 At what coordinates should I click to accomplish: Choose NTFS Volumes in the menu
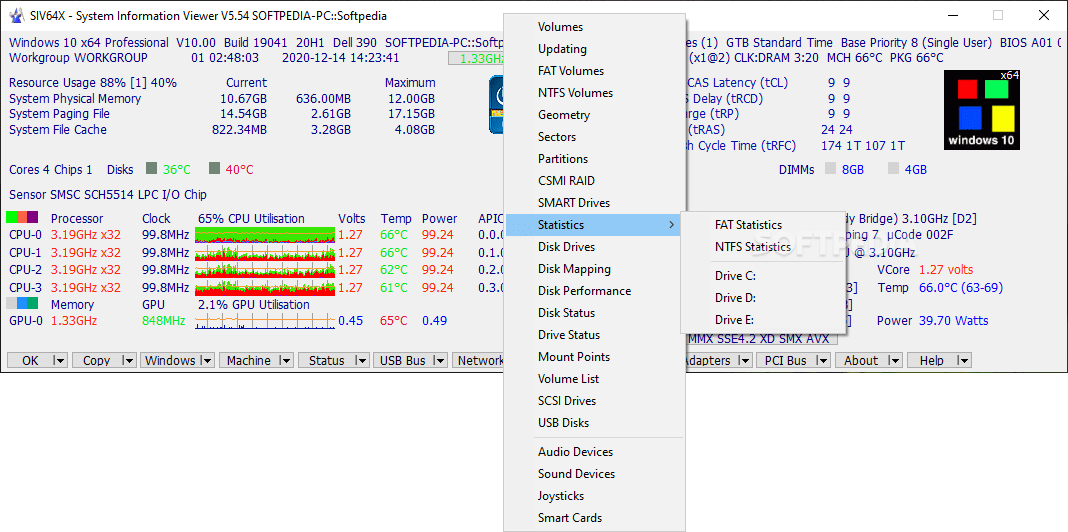click(593, 93)
